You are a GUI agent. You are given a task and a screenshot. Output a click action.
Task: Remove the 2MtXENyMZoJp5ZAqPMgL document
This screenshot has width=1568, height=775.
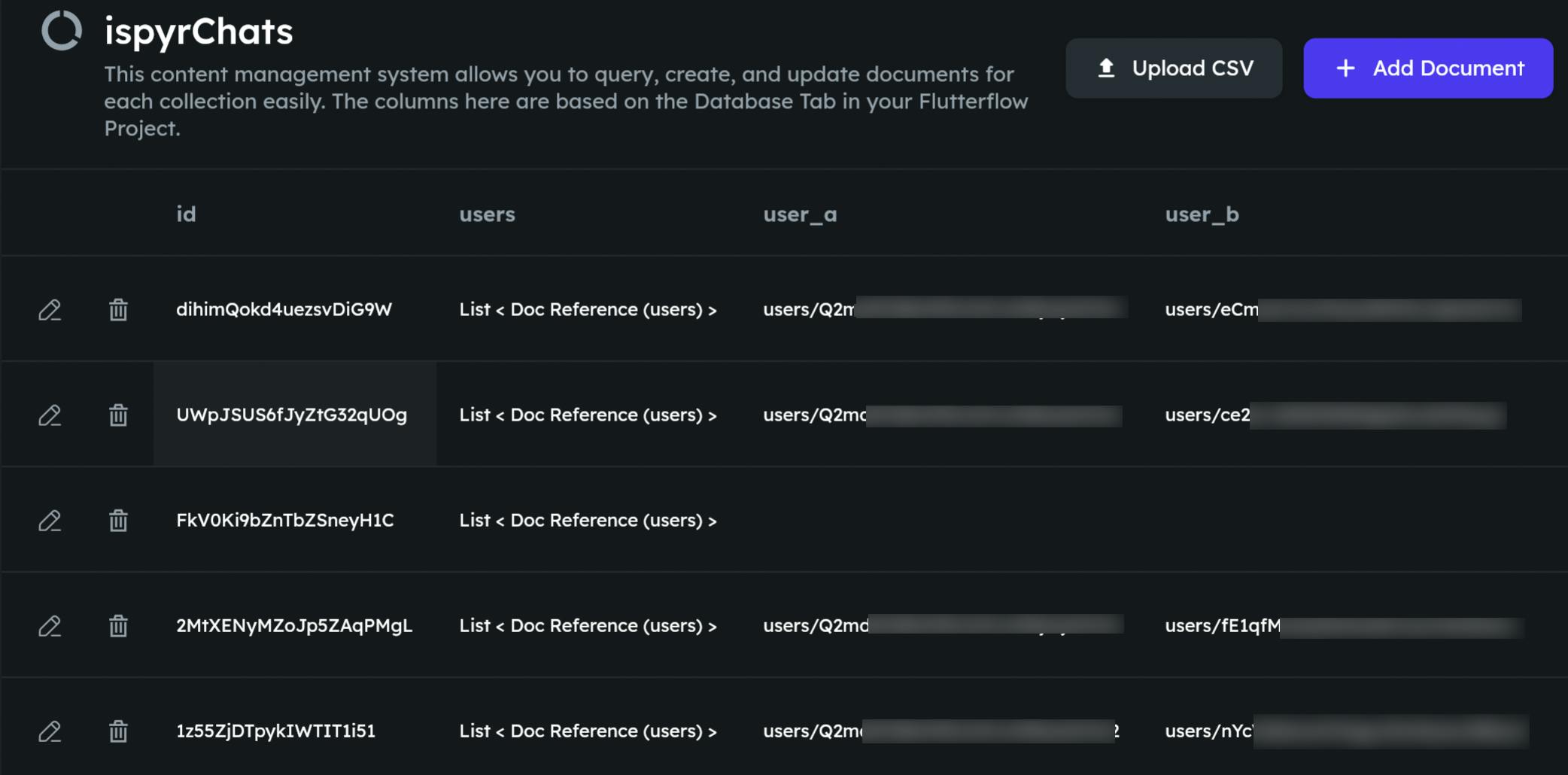[x=118, y=626]
